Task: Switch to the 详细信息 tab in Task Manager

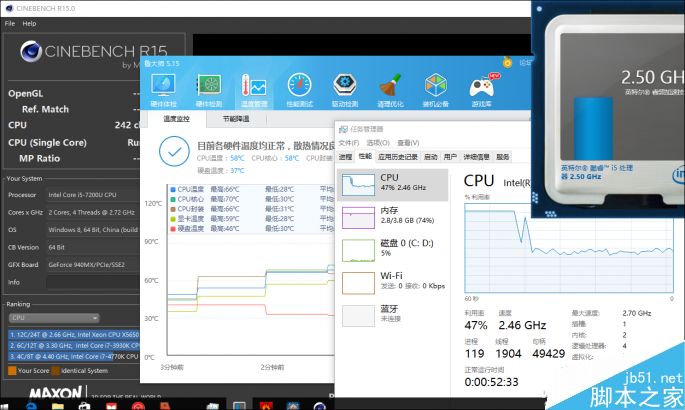Action: tap(476, 157)
